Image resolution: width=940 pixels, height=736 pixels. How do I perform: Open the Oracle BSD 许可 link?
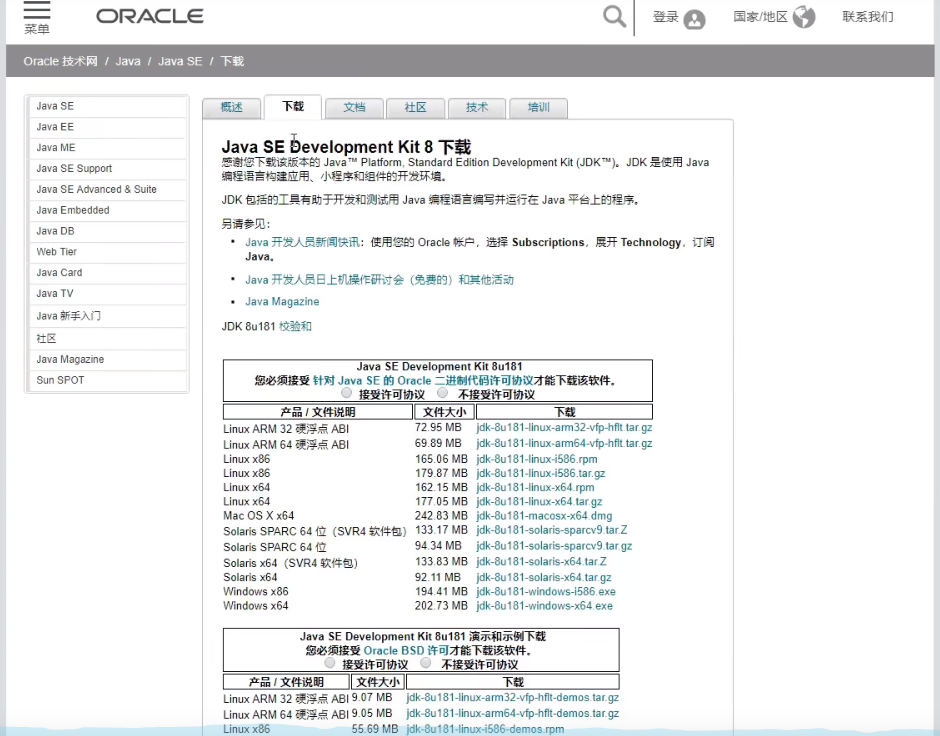406,650
